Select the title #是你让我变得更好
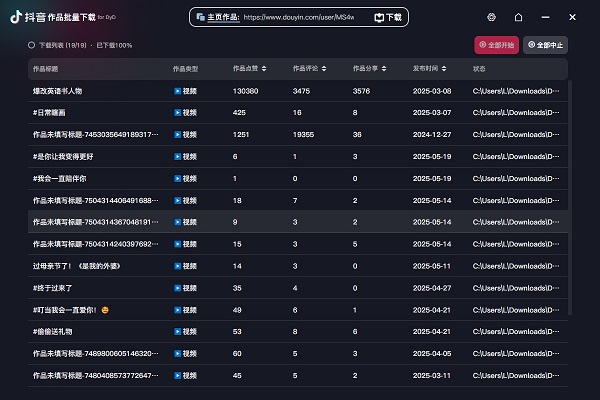The image size is (600, 400). pyautogui.click(x=63, y=157)
